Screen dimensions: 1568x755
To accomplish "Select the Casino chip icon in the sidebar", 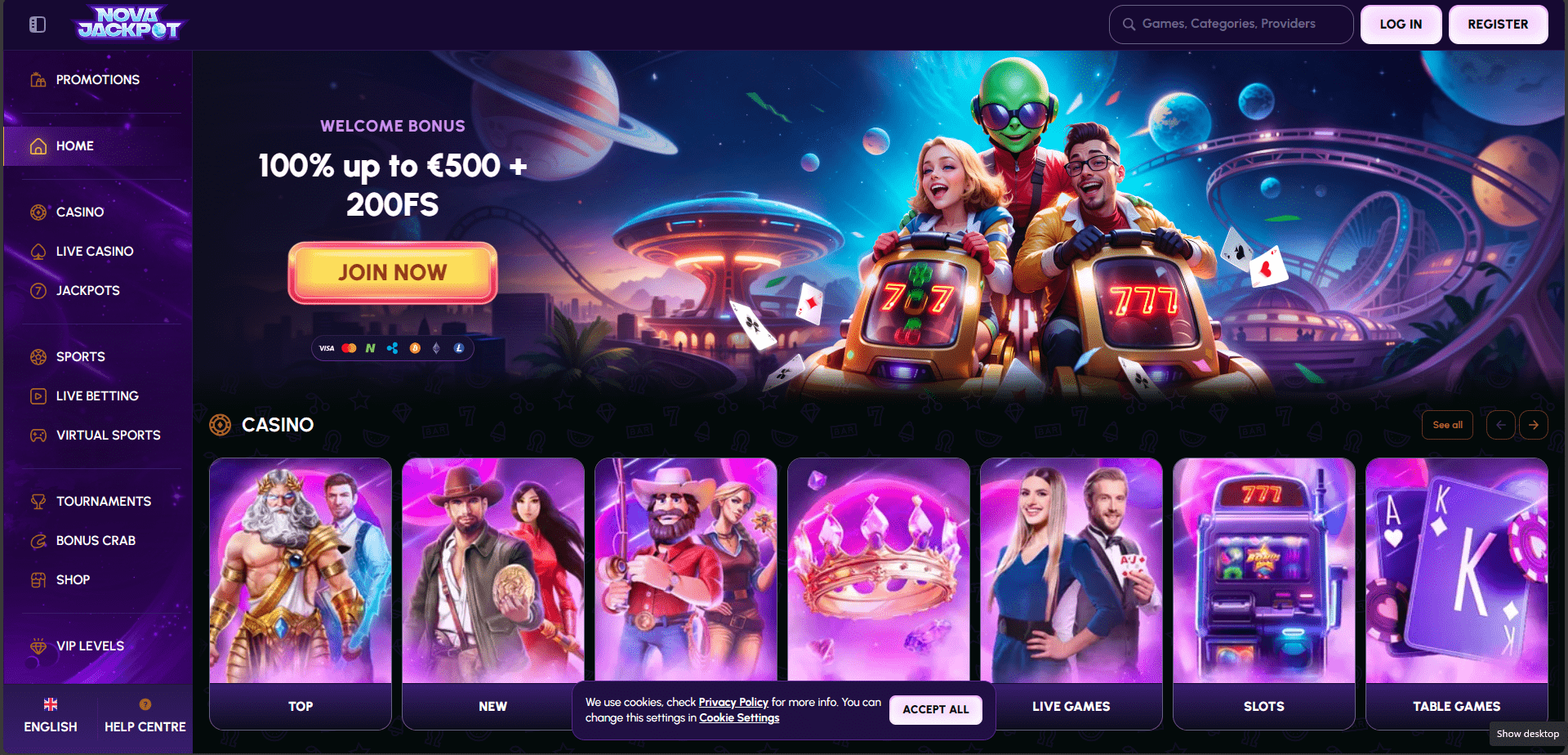I will pos(38,212).
